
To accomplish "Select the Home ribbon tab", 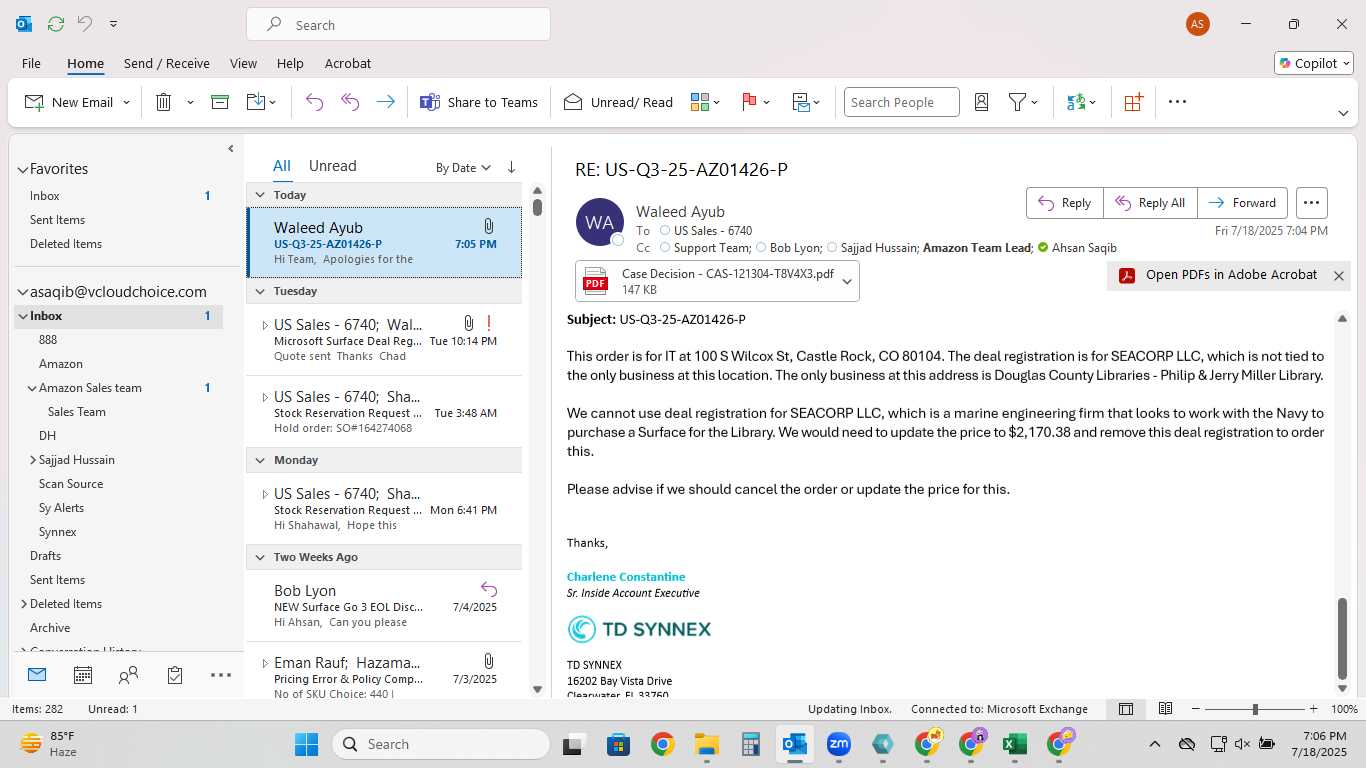I will pos(85,63).
